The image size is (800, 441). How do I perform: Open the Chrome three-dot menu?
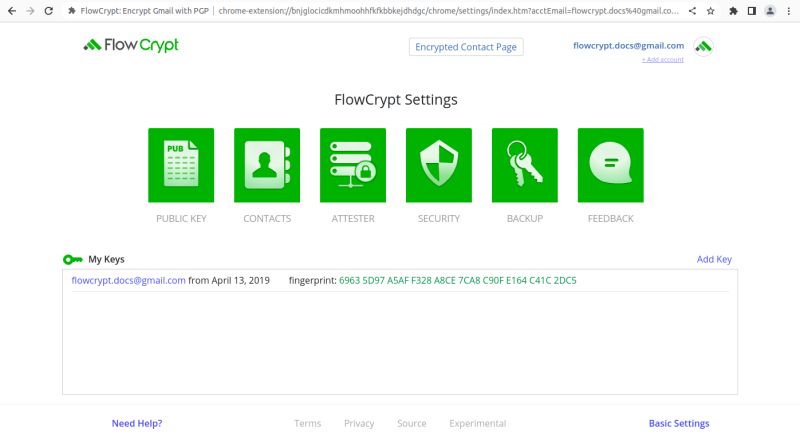[x=788, y=11]
